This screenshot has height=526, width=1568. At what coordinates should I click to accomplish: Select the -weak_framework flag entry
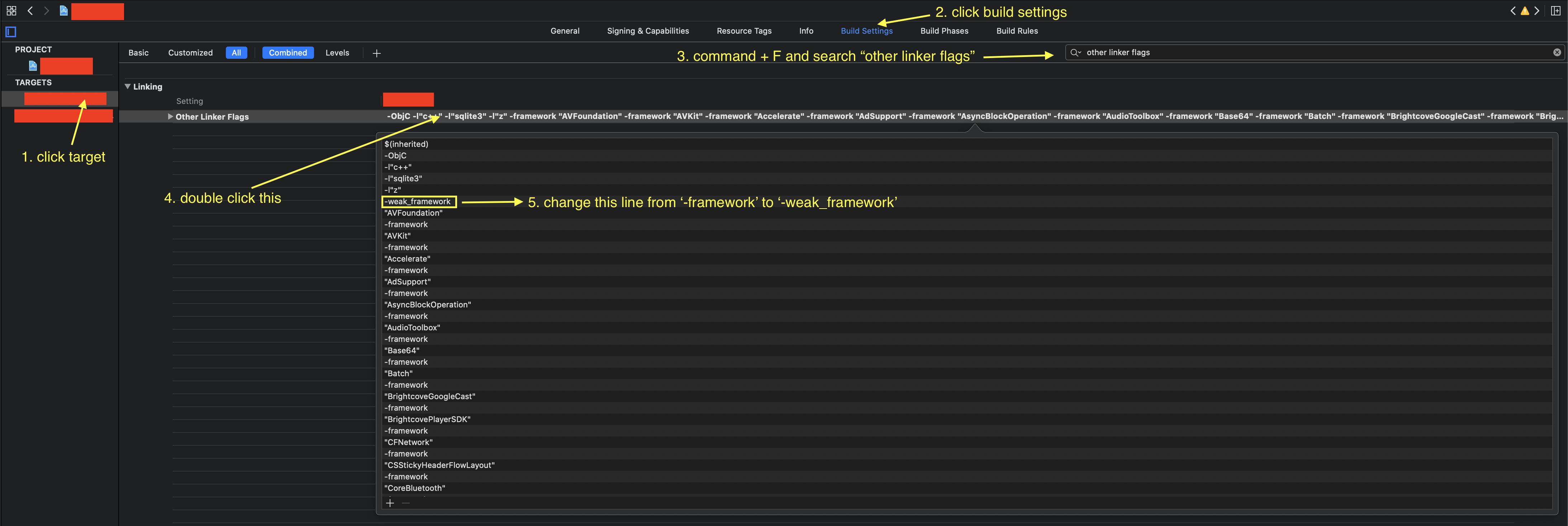[x=418, y=201]
